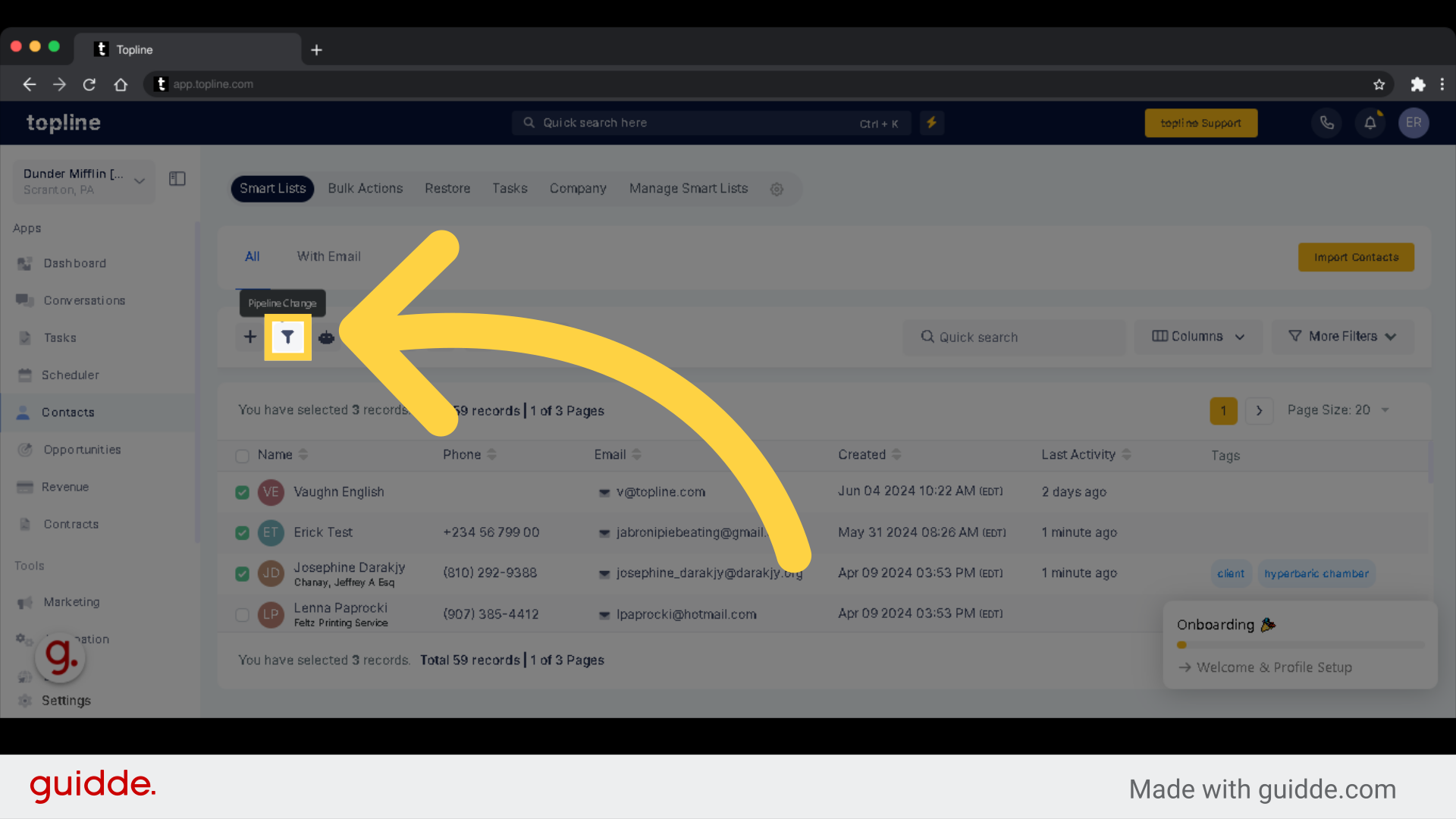Viewport: 1456px width, 819px height.
Task: Select the With Email filter tab
Action: (x=329, y=256)
